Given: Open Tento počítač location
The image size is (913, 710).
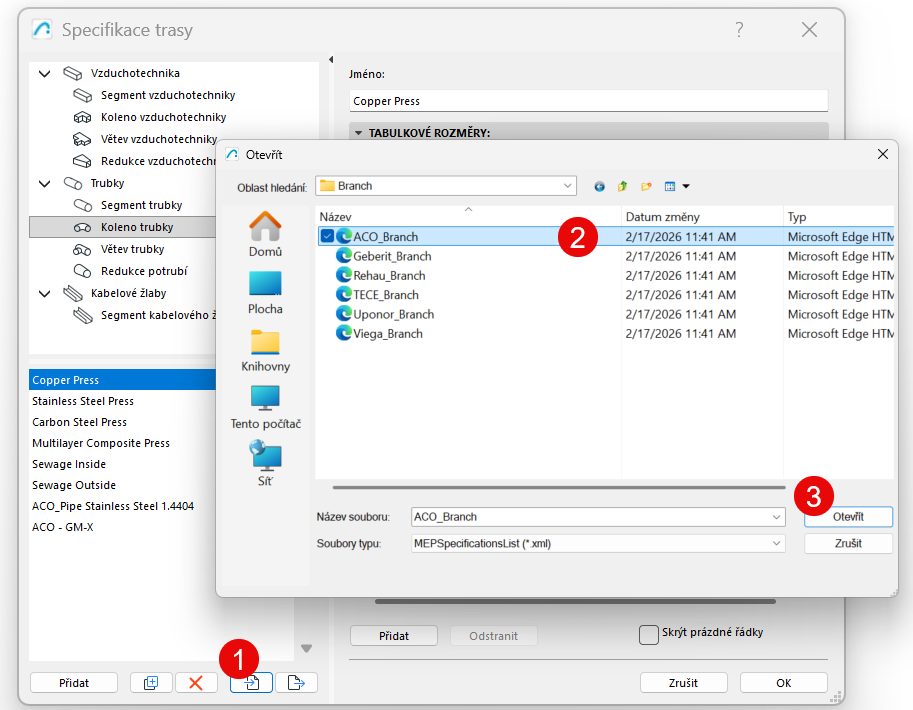Looking at the screenshot, I should pos(266,408).
